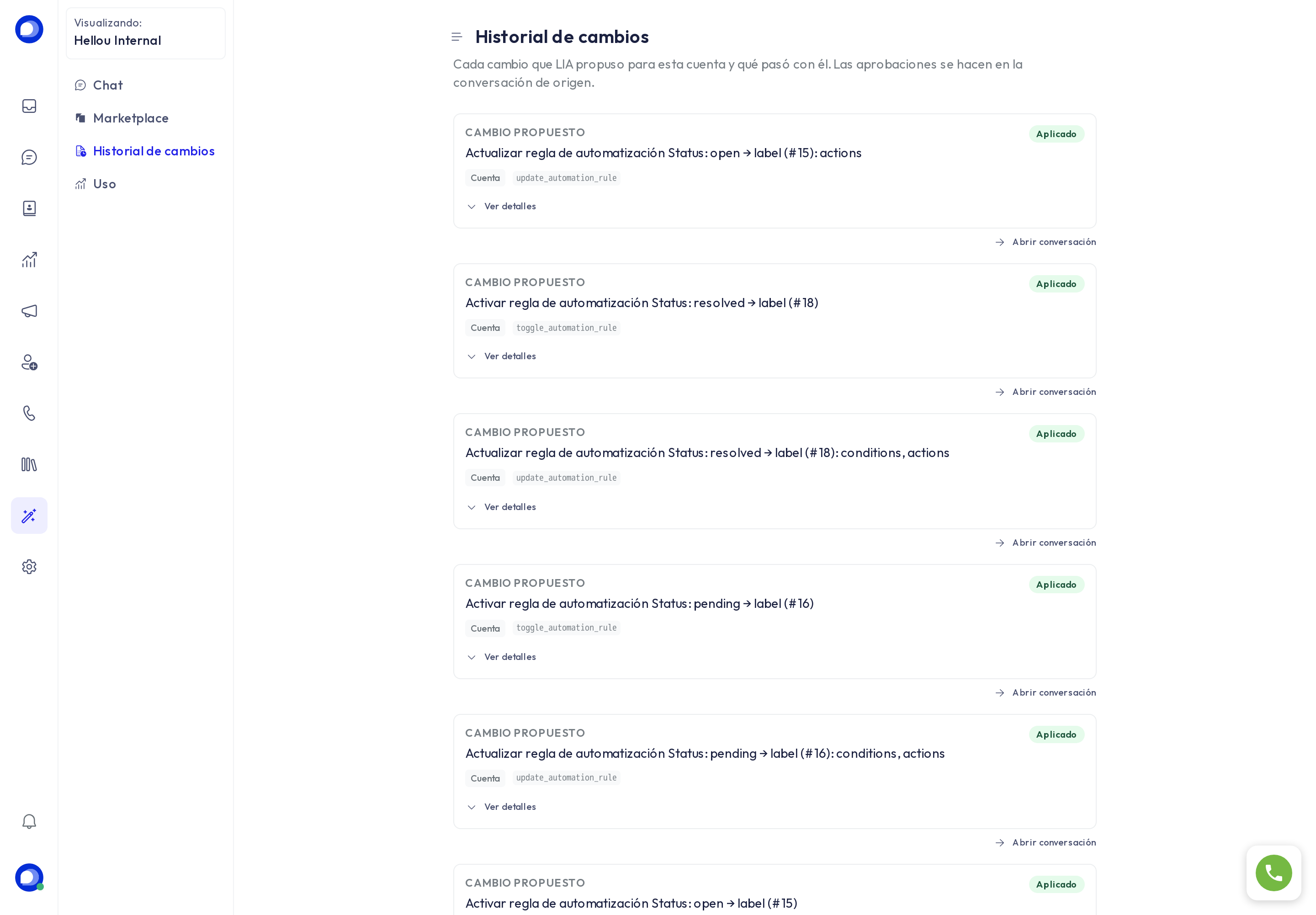Screen dimensions: 1316x915
Task: Click Cuenta tag in the pending → label (#16): conditions card
Action: 485,778
